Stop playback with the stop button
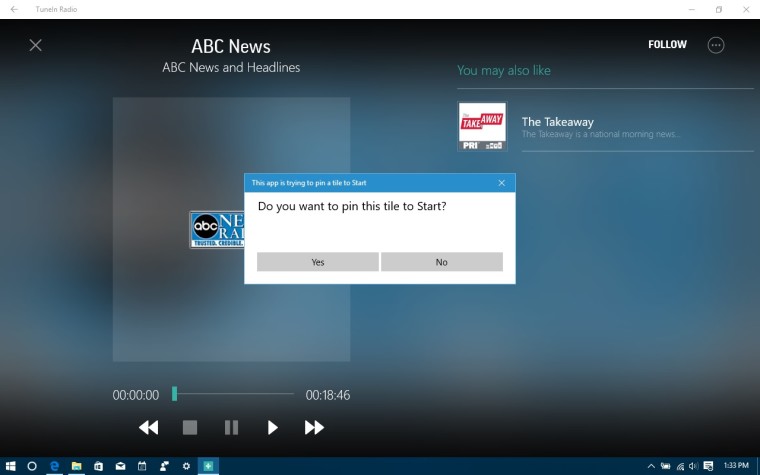Screen dimensions: 760x475 (190, 427)
